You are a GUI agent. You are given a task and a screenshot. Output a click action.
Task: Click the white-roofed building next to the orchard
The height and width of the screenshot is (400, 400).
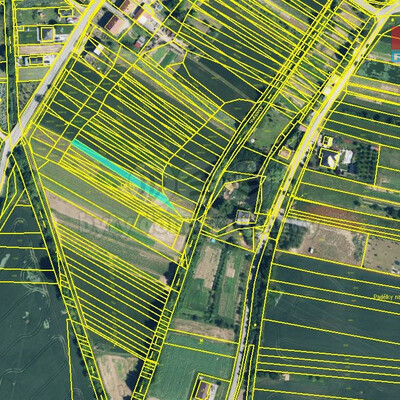point(347,157)
